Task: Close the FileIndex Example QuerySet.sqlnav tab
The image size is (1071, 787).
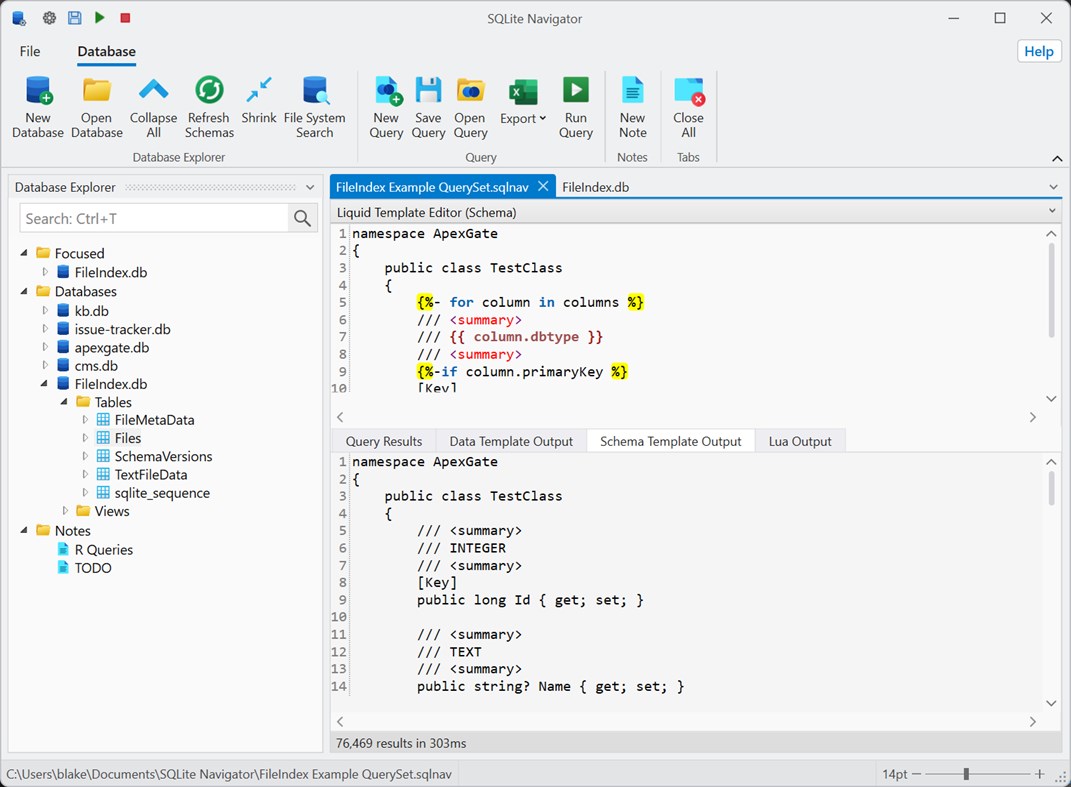Action: click(543, 186)
